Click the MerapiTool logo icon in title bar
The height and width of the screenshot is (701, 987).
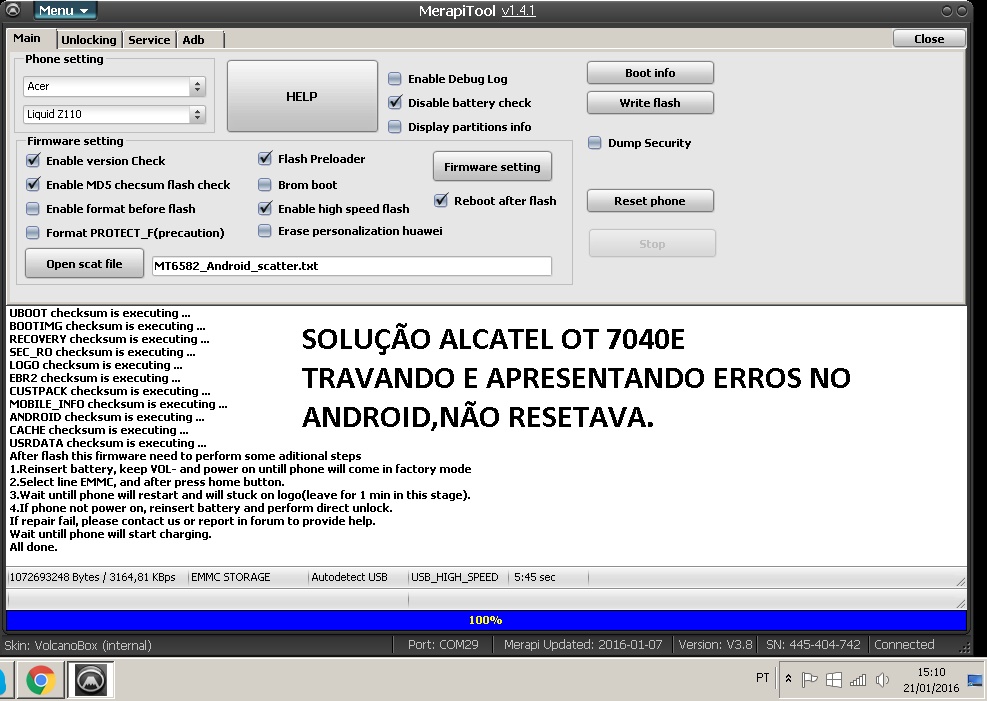click(12, 9)
